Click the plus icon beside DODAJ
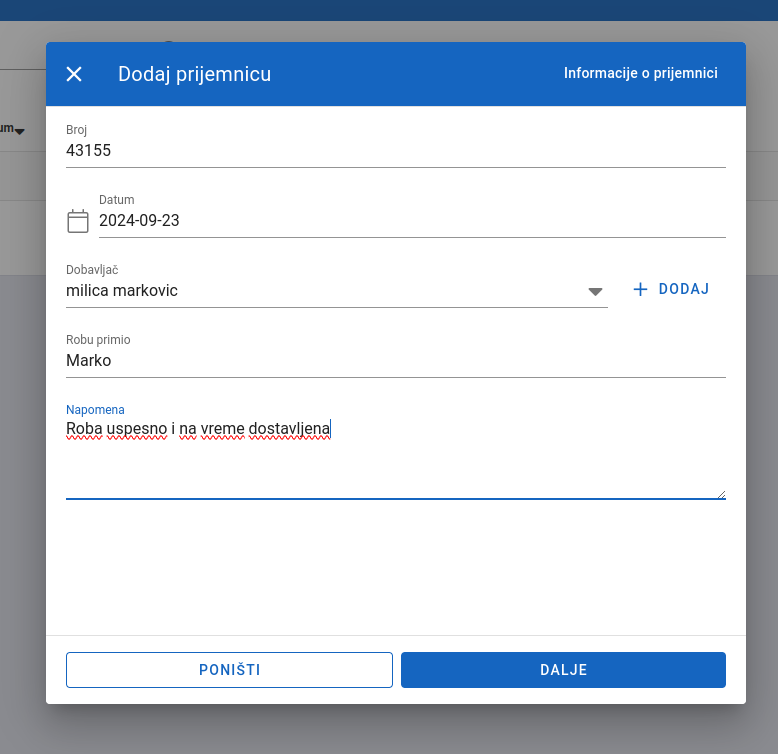Screen dimensions: 778x754 pos(641,289)
